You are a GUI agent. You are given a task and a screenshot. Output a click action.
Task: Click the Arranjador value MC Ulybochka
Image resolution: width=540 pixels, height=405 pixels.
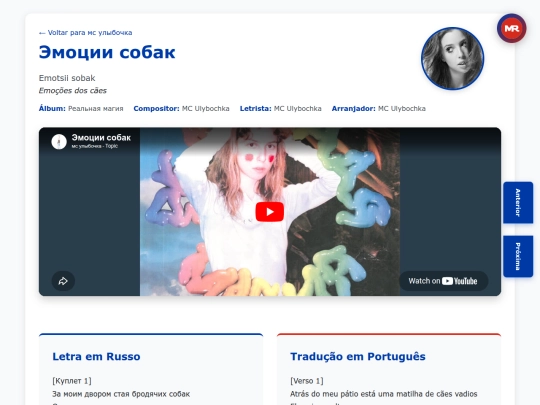pyautogui.click(x=402, y=108)
